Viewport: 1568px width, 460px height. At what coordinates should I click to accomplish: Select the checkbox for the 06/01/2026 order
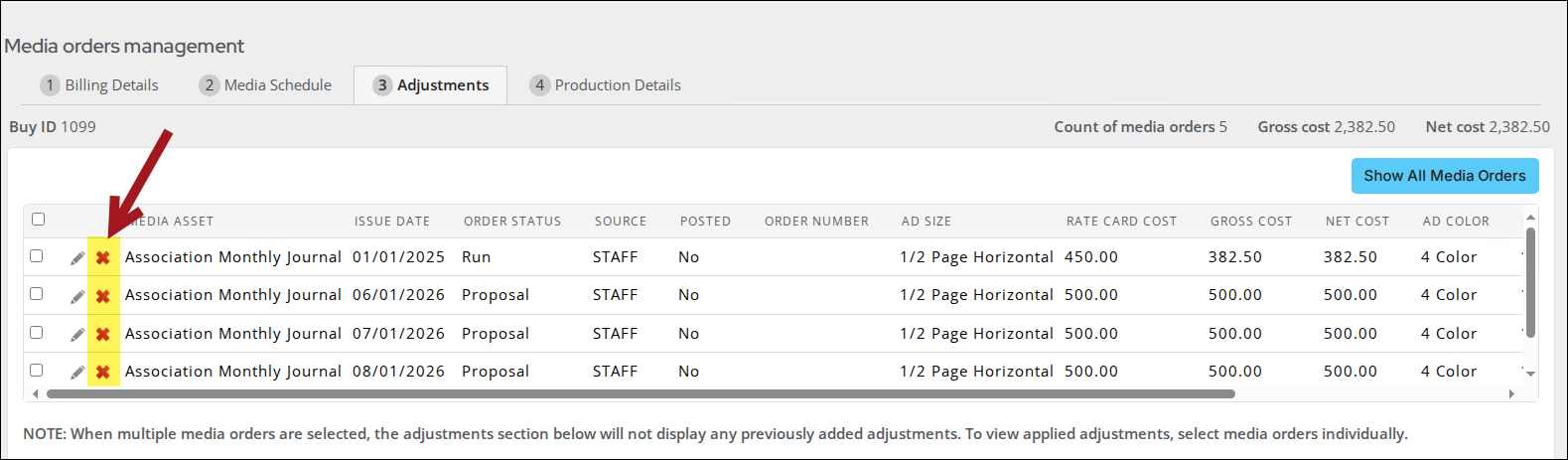[37, 293]
